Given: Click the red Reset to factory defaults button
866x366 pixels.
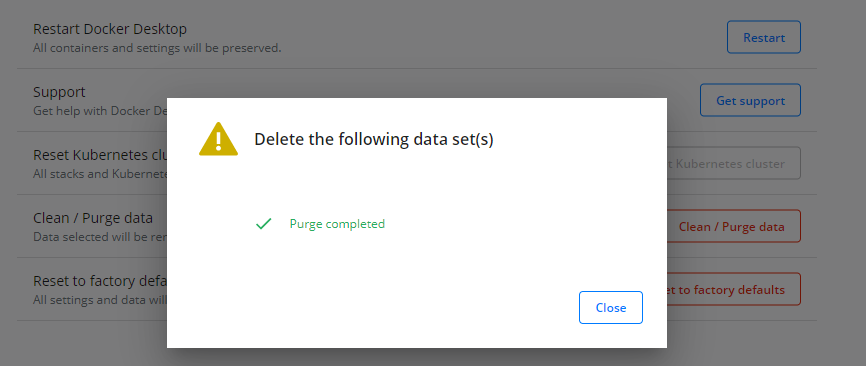Looking at the screenshot, I should (x=733, y=289).
